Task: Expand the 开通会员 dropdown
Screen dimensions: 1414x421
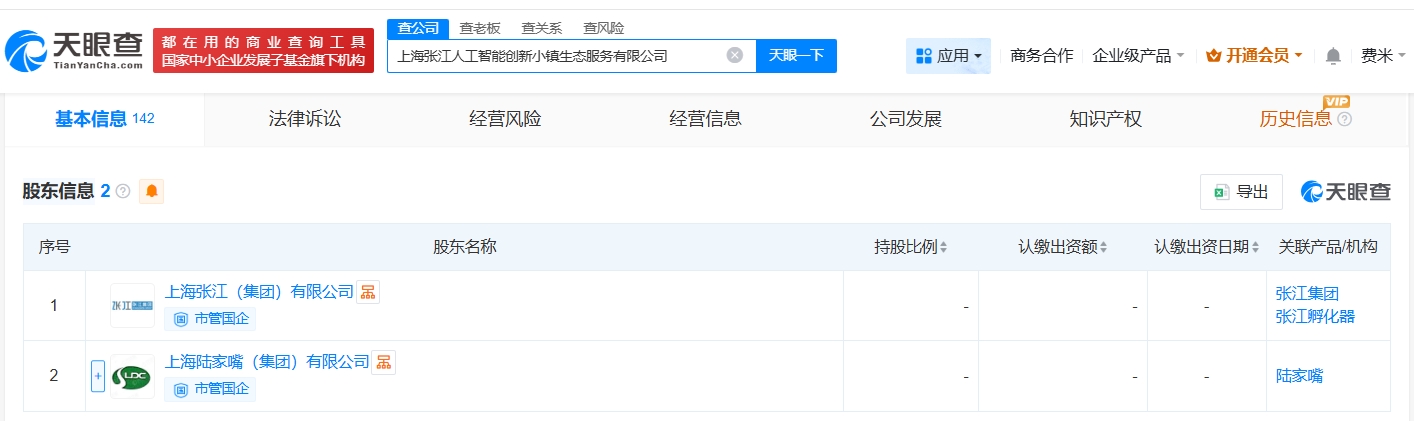Action: pyautogui.click(x=1254, y=56)
